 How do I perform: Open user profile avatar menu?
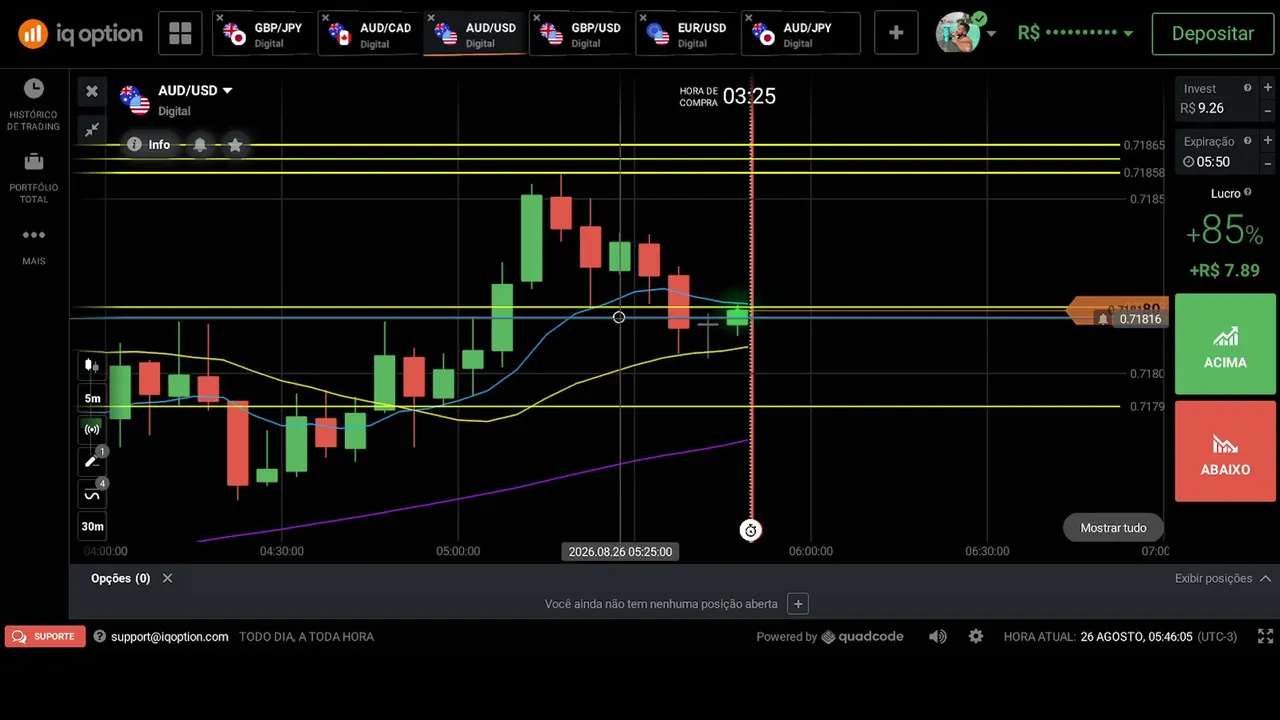click(964, 33)
